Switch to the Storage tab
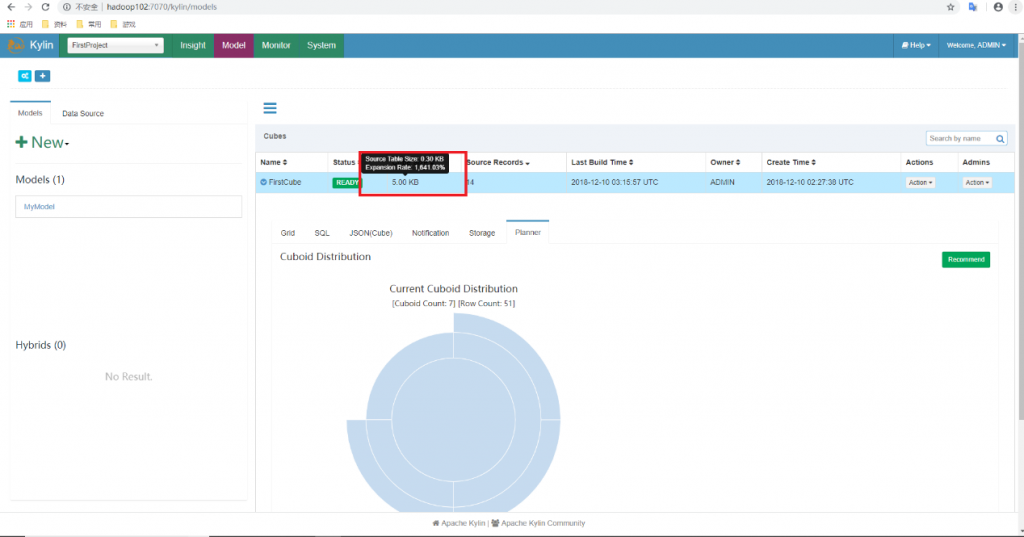Image resolution: width=1024 pixels, height=537 pixels. [x=482, y=233]
